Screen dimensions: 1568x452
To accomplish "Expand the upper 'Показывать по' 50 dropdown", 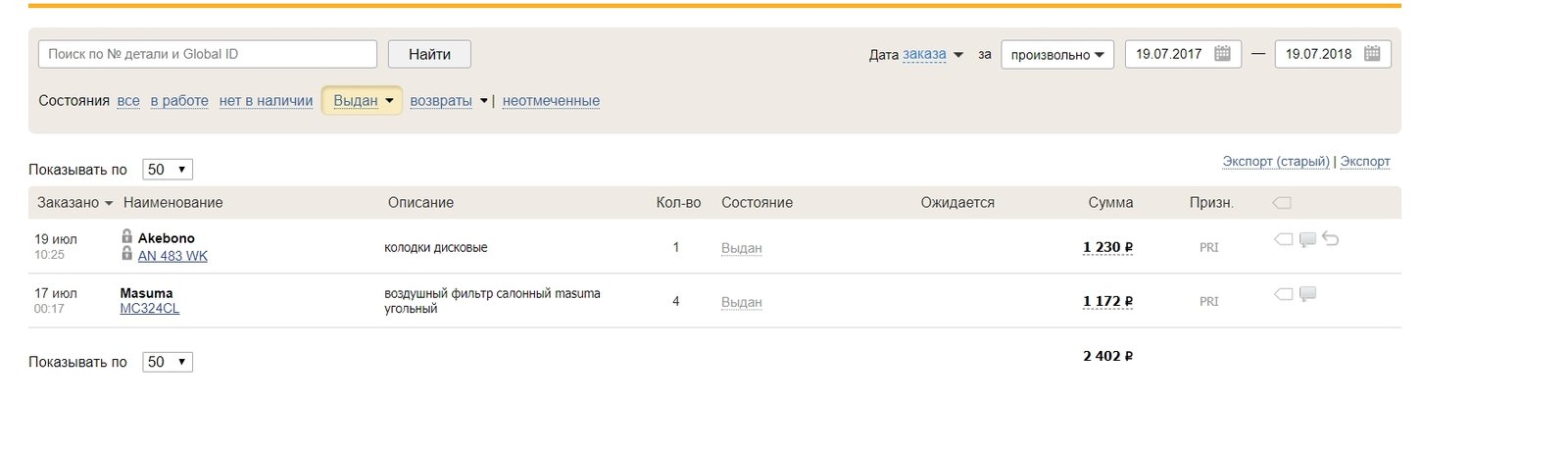I will 168,170.
